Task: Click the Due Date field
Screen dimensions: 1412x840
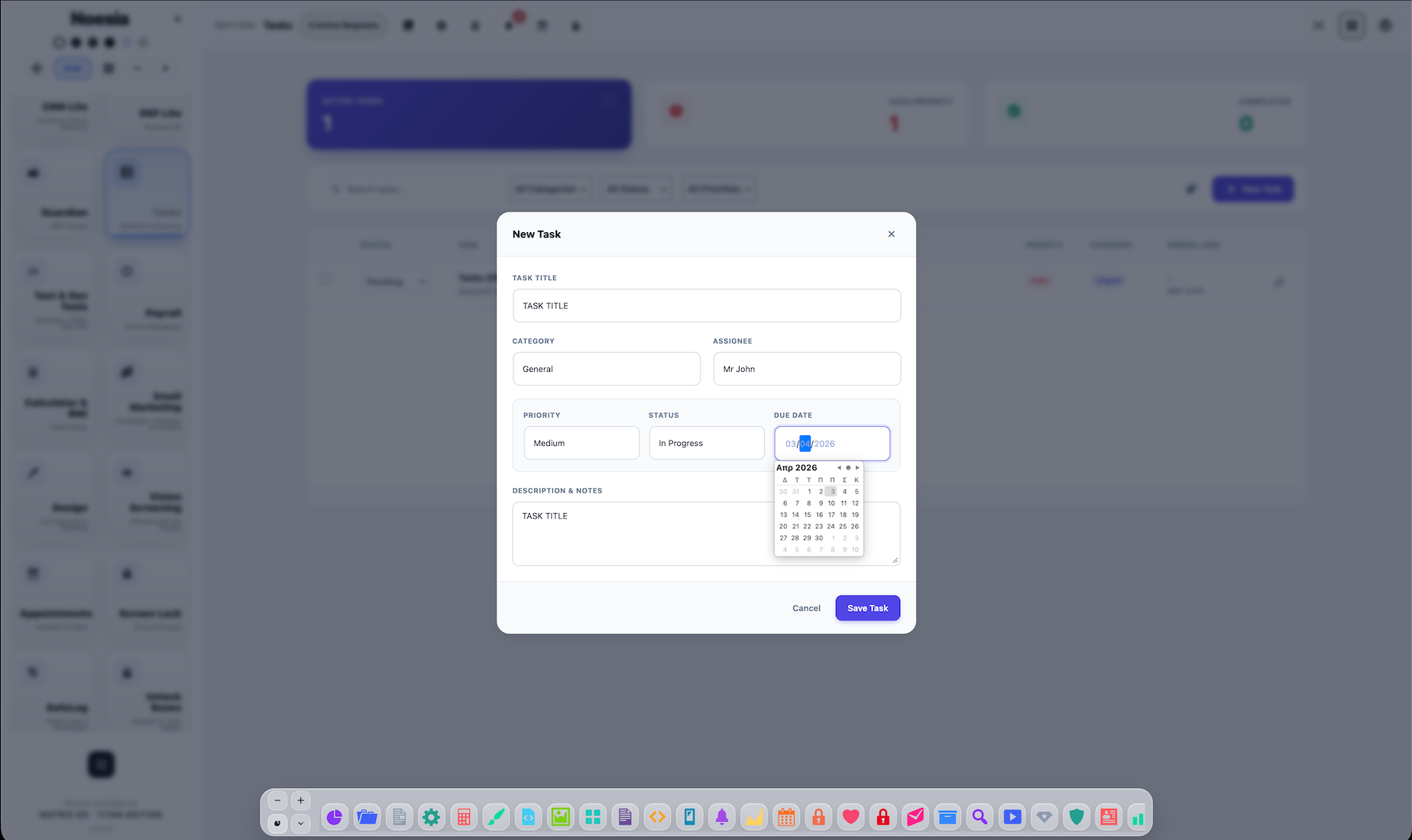Action: tap(832, 444)
